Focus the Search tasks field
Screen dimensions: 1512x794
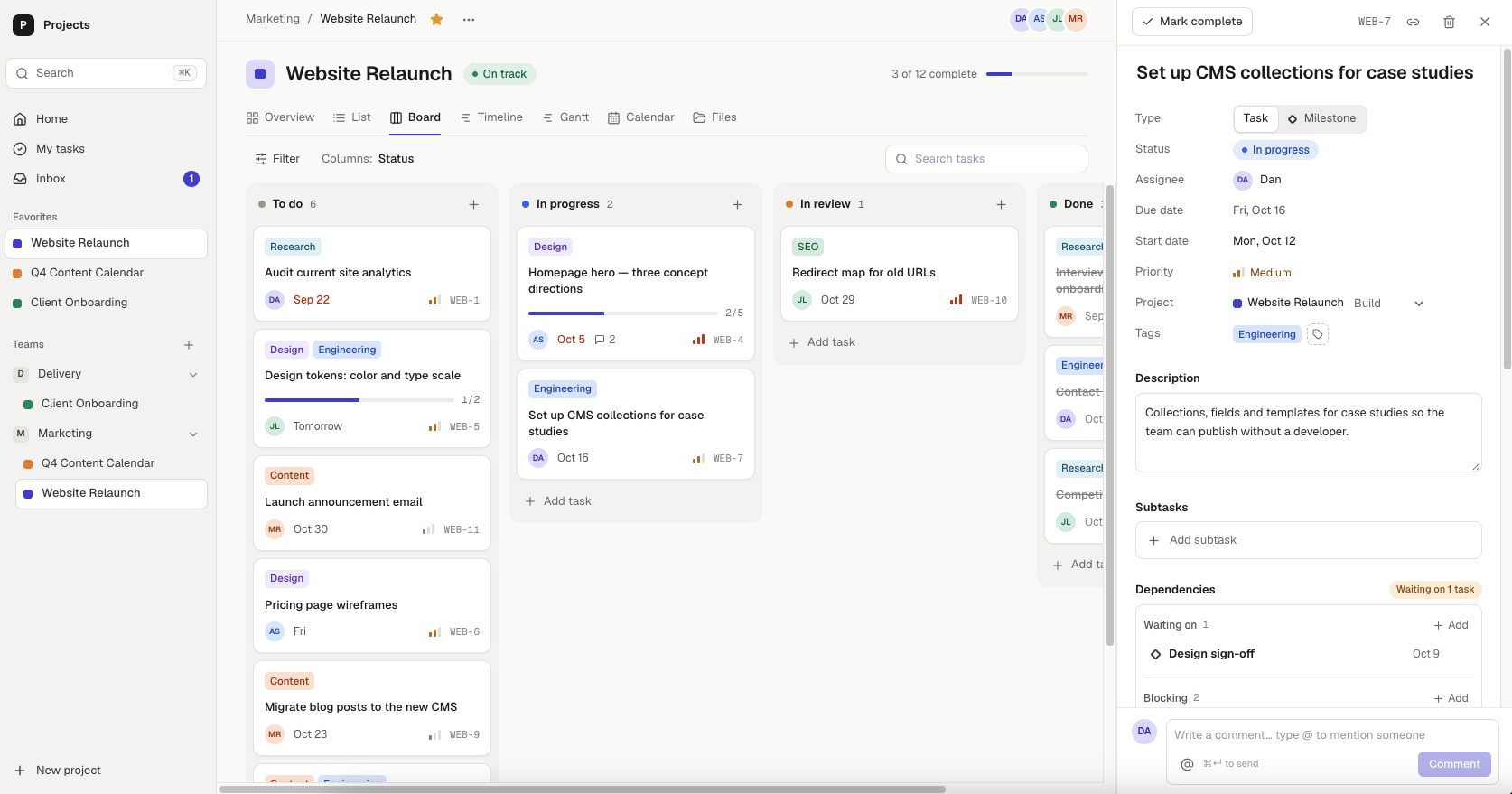[986, 159]
